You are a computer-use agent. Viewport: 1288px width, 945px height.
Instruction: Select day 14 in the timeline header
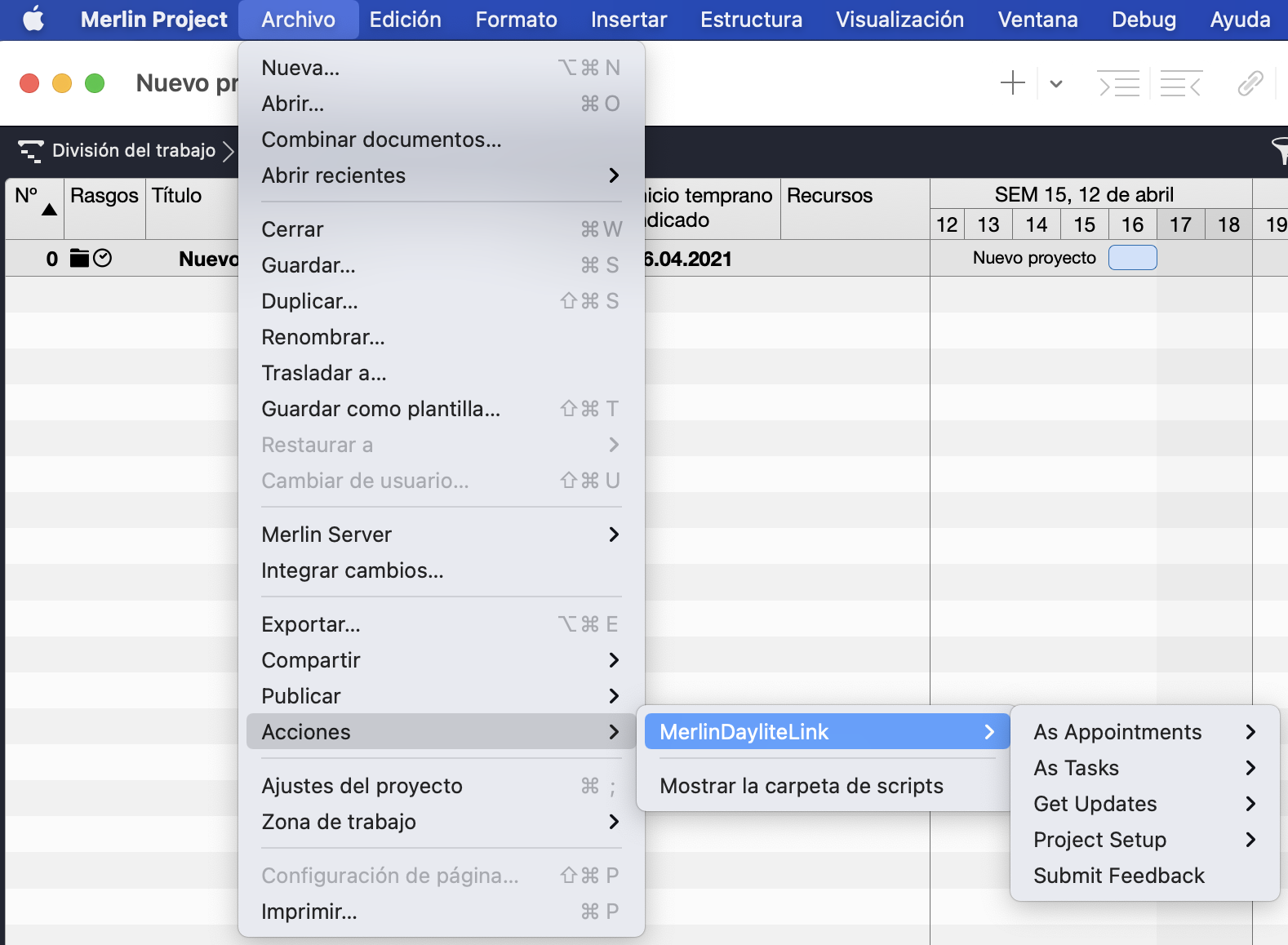pyautogui.click(x=1036, y=224)
